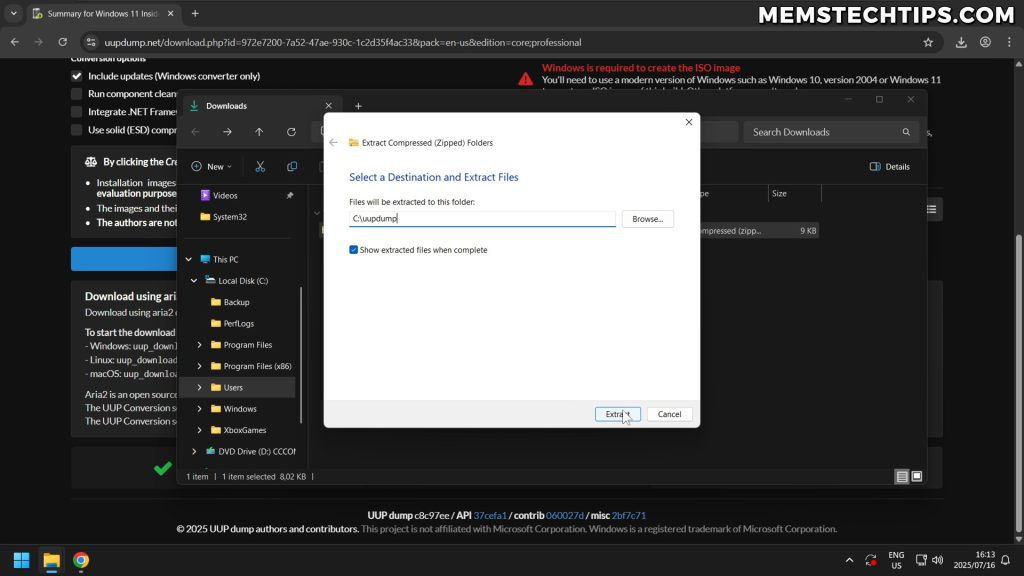Expand Program Files tree node
The image size is (1024, 576).
pyautogui.click(x=199, y=345)
